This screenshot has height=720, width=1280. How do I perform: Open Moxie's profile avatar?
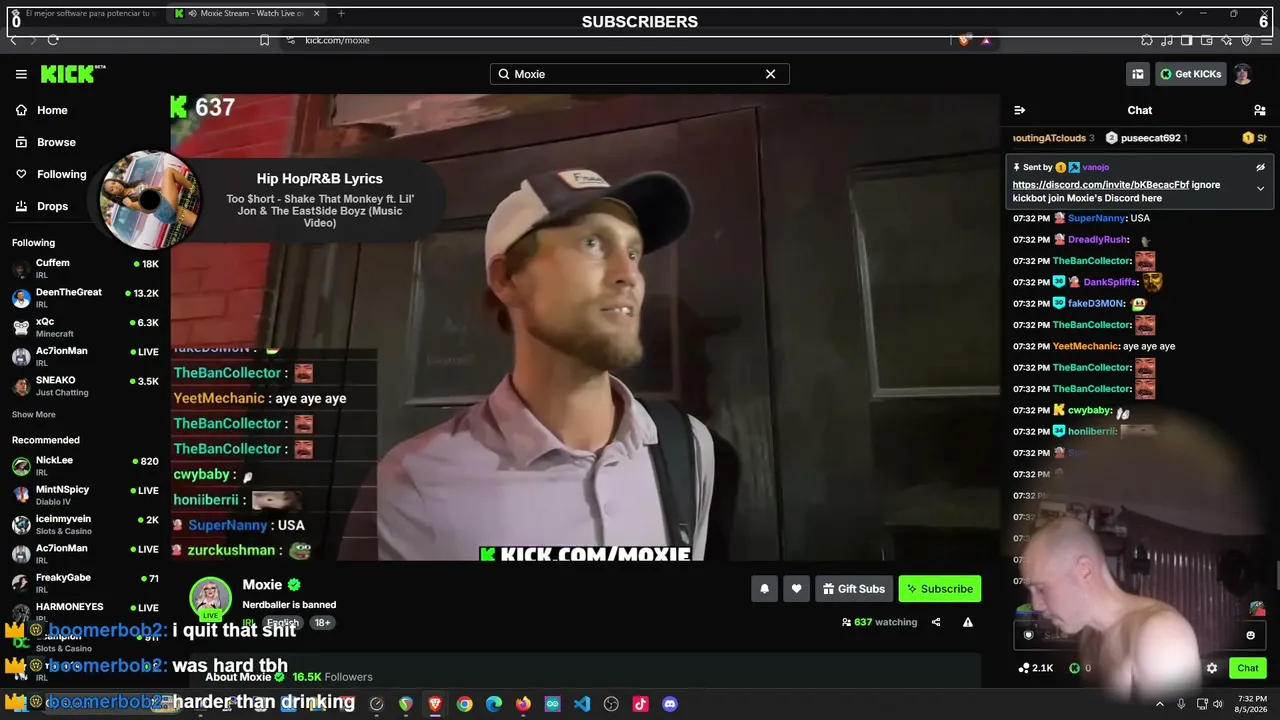(211, 598)
